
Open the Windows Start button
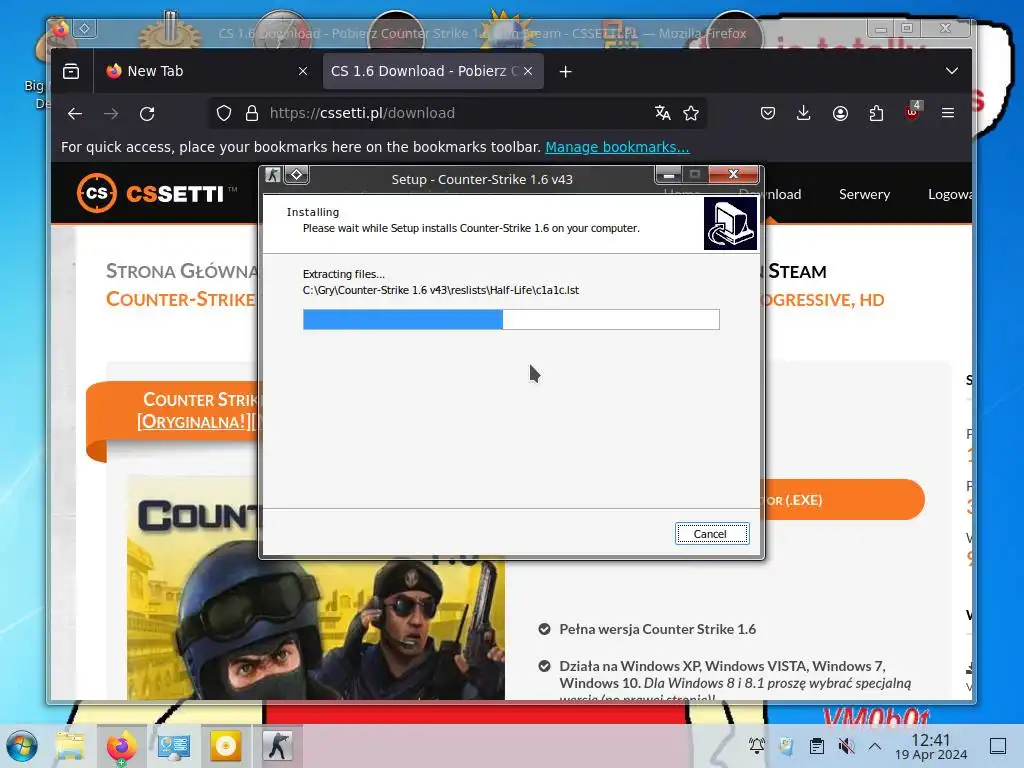tap(22, 746)
